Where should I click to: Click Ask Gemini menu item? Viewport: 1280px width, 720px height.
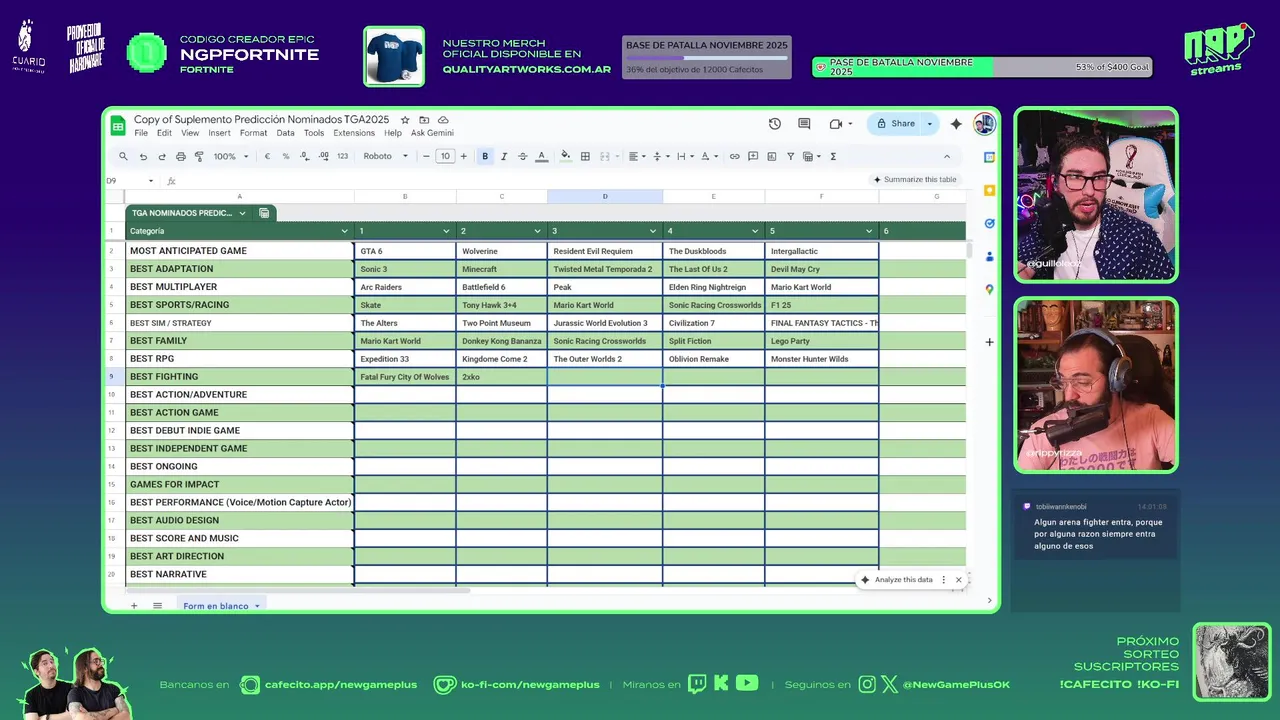click(432, 133)
